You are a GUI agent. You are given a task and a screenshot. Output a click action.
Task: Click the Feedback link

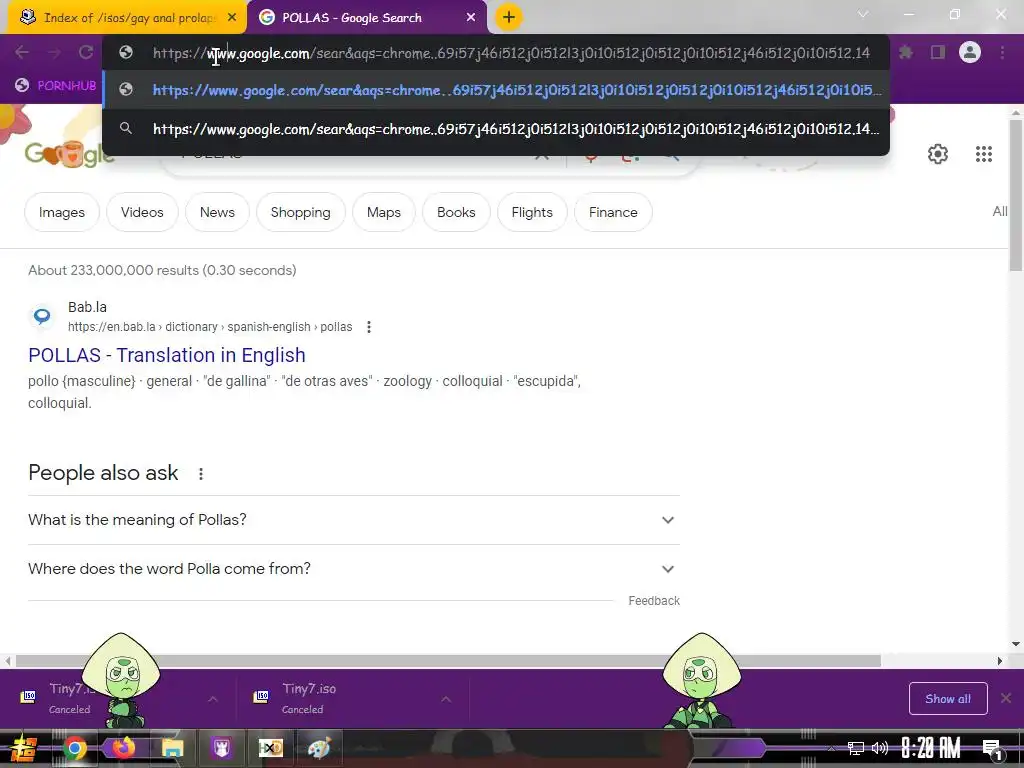point(654,601)
